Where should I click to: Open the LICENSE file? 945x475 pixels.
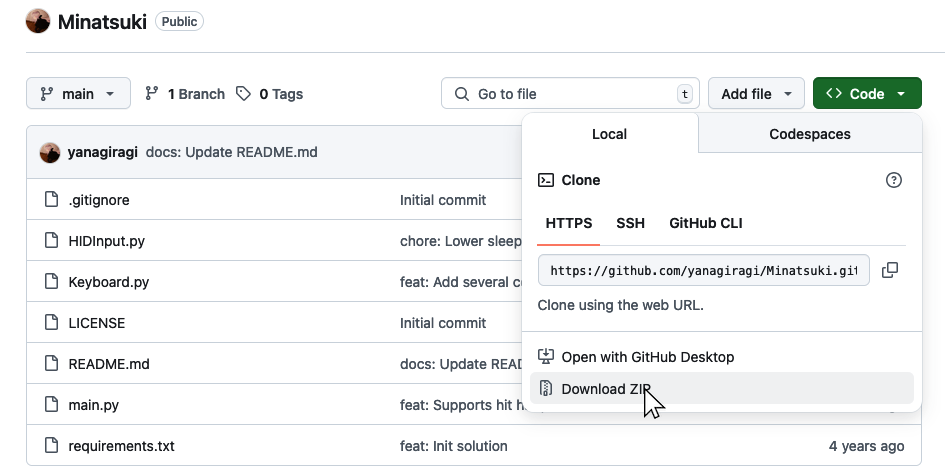pos(97,323)
